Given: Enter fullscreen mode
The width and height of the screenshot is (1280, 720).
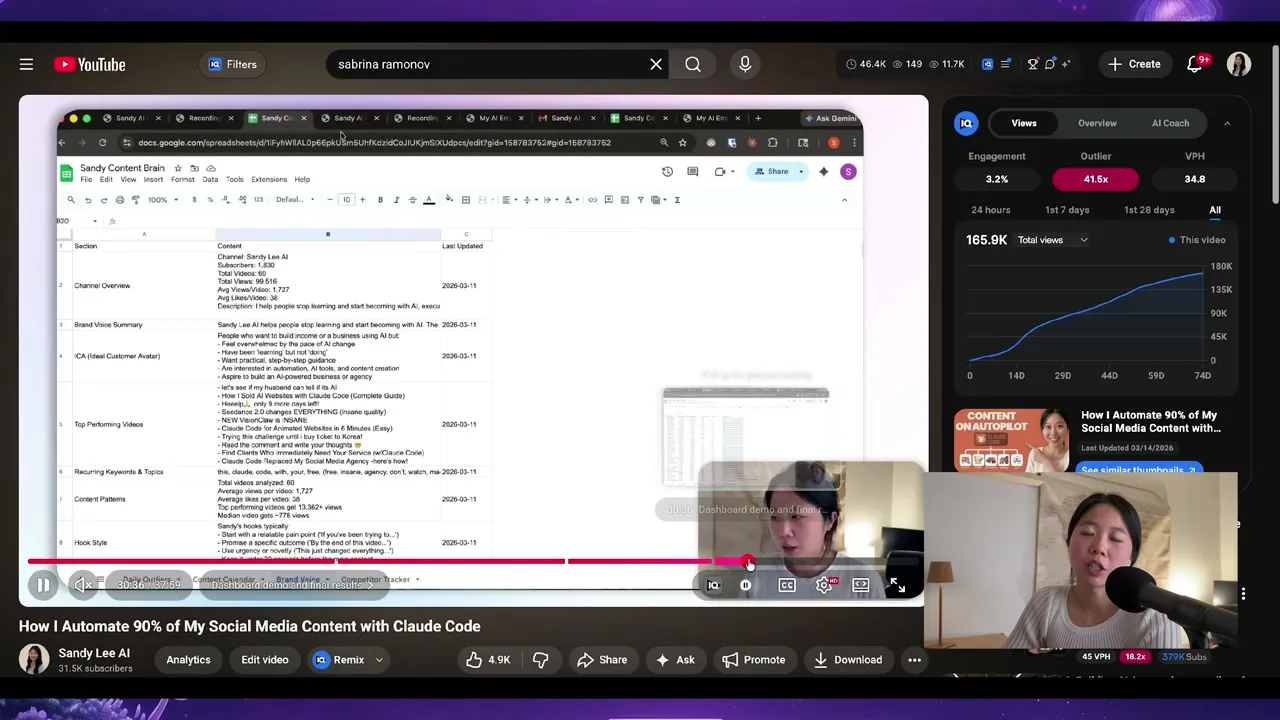Looking at the screenshot, I should [897, 585].
